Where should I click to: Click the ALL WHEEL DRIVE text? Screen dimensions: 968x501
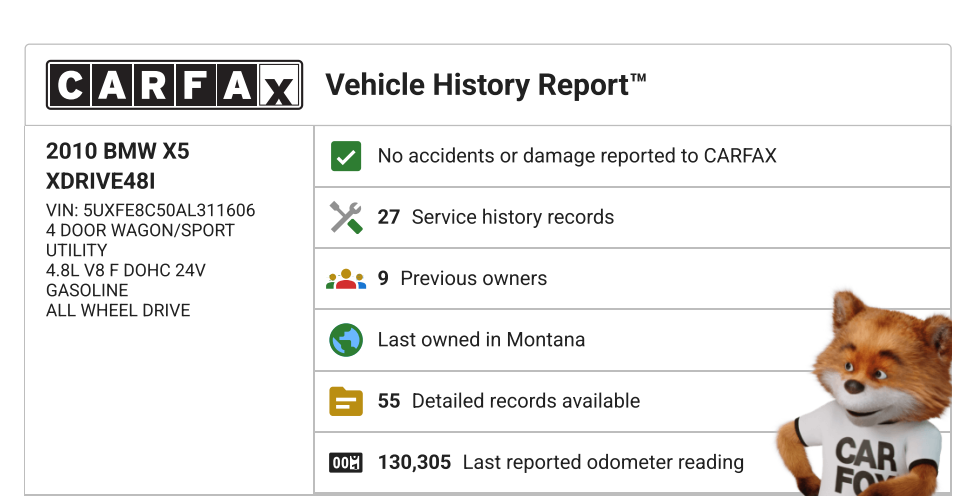pos(118,310)
